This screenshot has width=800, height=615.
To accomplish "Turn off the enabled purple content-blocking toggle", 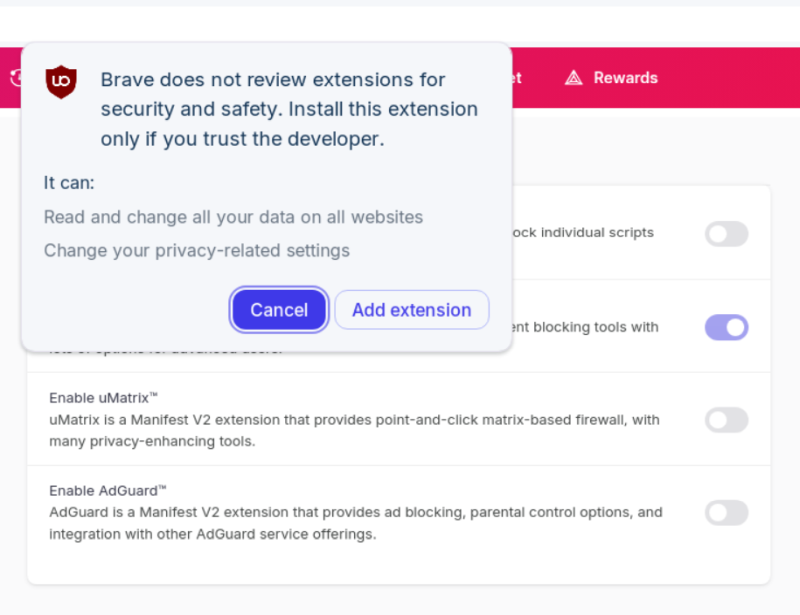I will (726, 327).
